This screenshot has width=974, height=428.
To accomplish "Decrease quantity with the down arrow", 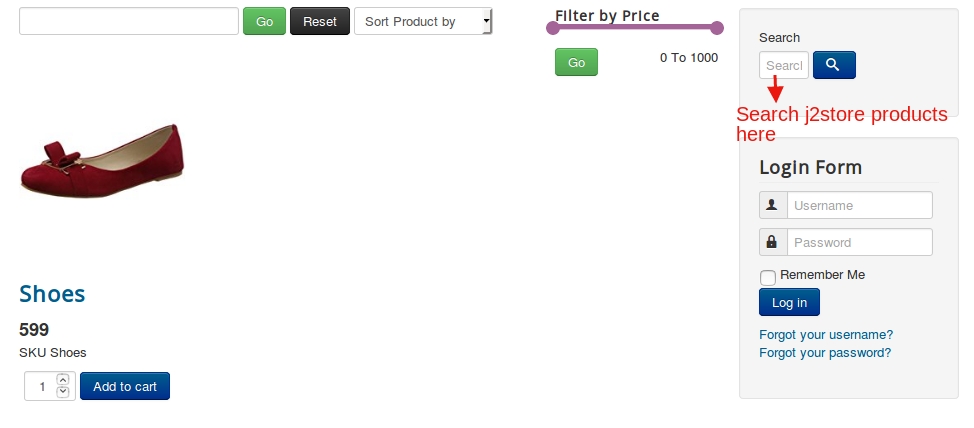I will tap(63, 391).
